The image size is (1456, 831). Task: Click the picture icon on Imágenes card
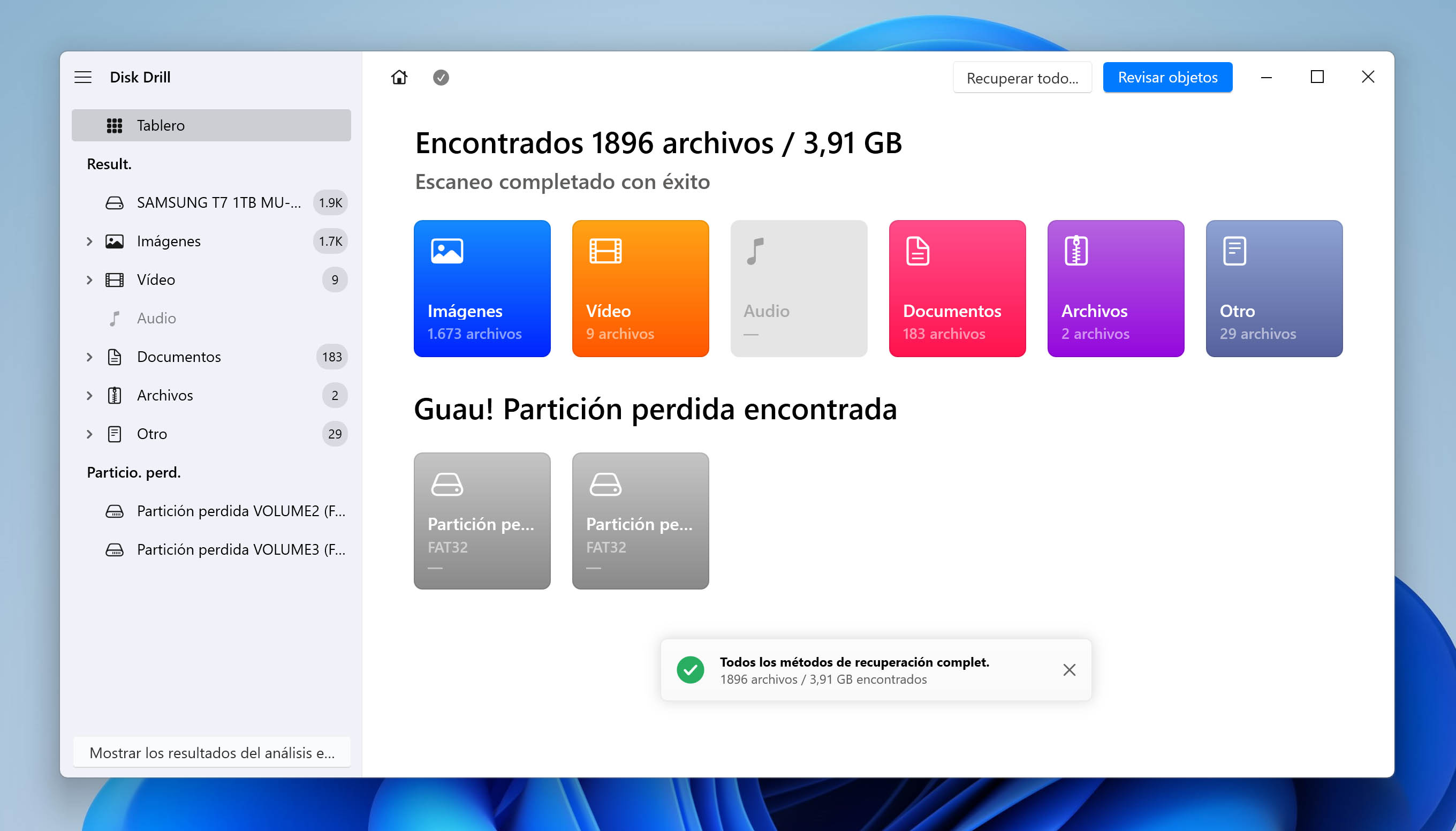(x=448, y=251)
